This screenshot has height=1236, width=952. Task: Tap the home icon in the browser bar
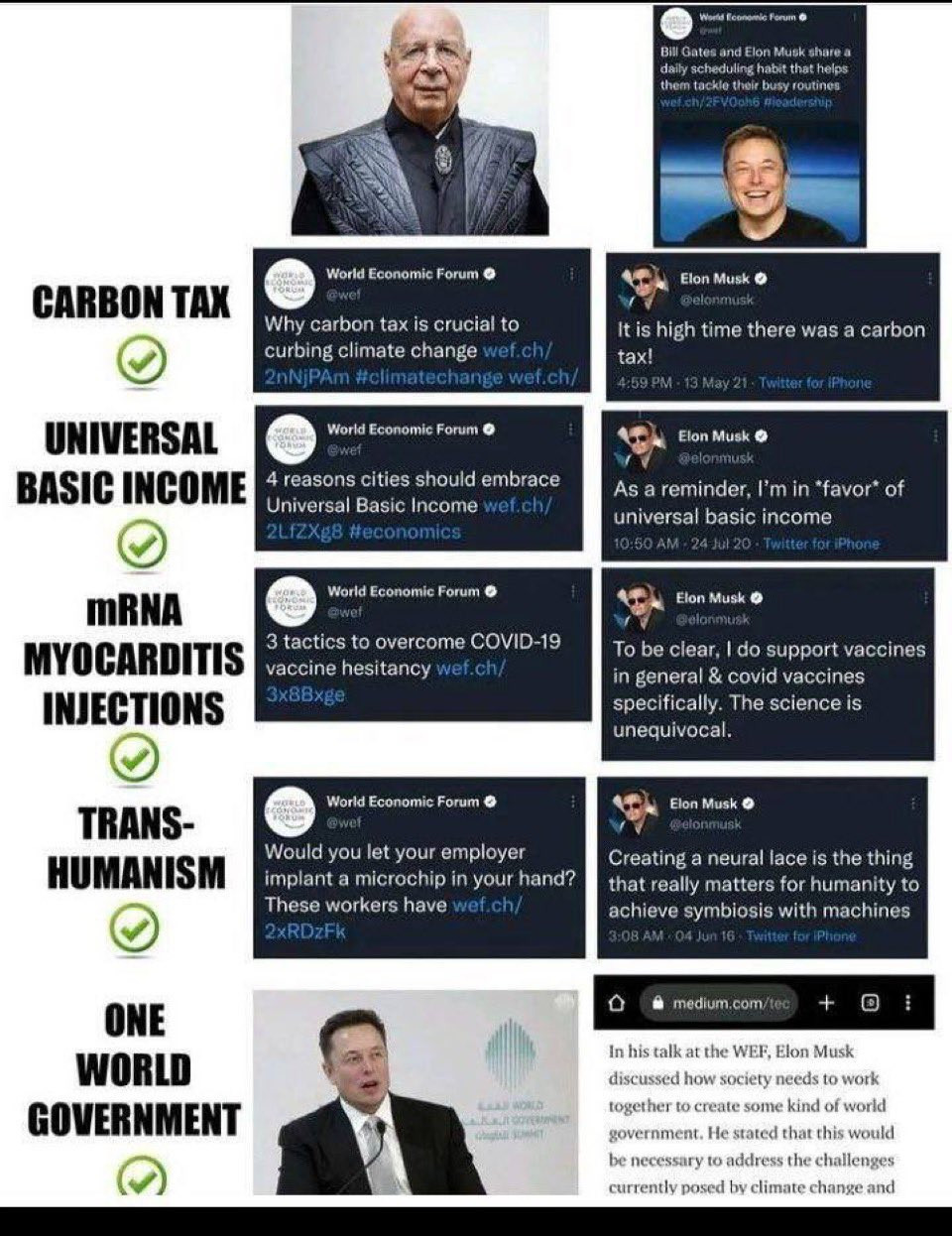(617, 1003)
